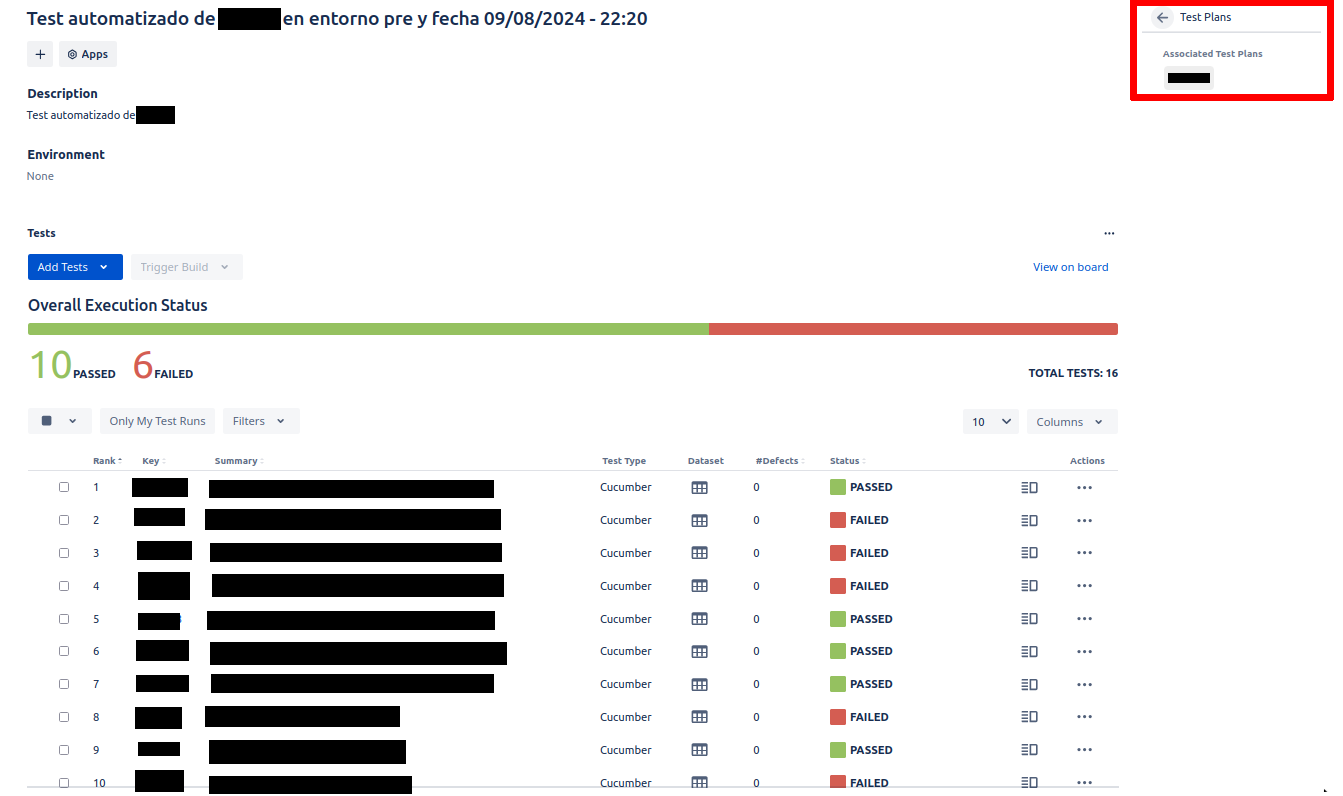Click the plus icon below the title
The height and width of the screenshot is (796, 1343).
[40, 55]
